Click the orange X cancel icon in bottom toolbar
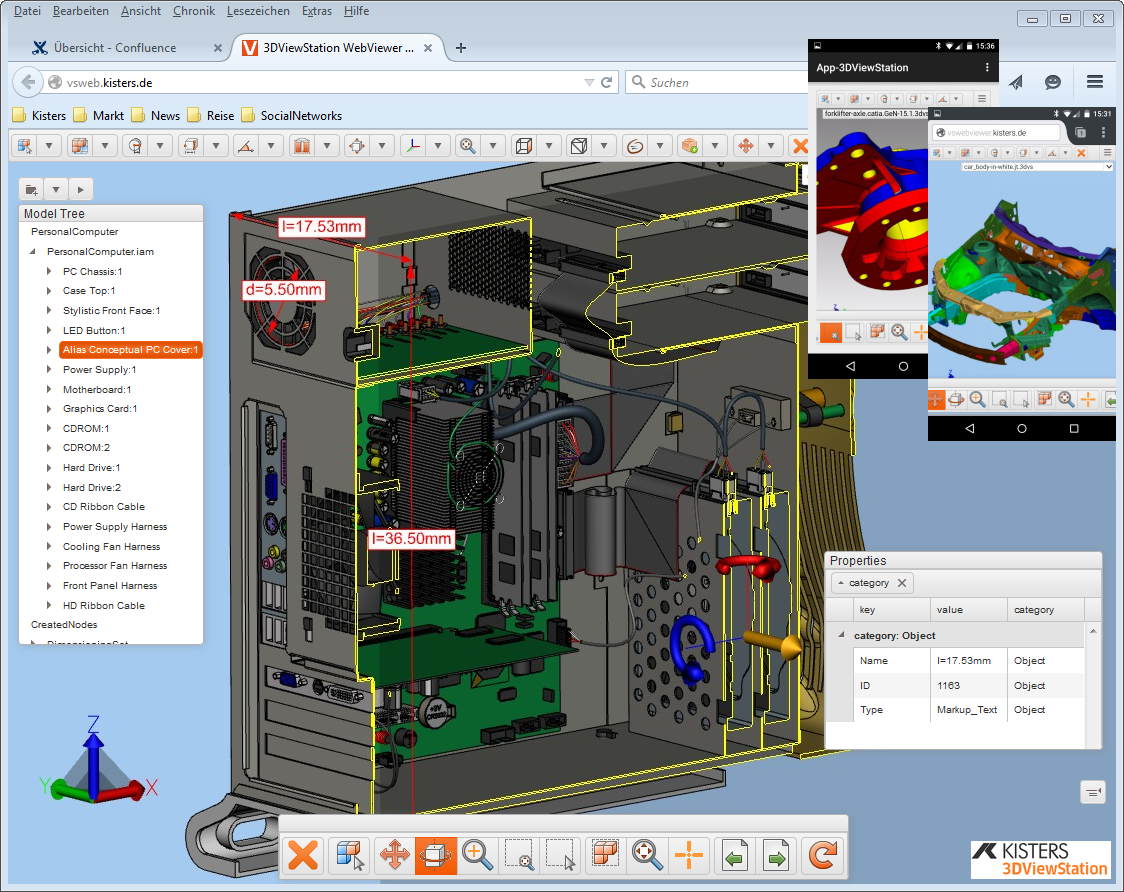The image size is (1124, 892). click(x=303, y=856)
